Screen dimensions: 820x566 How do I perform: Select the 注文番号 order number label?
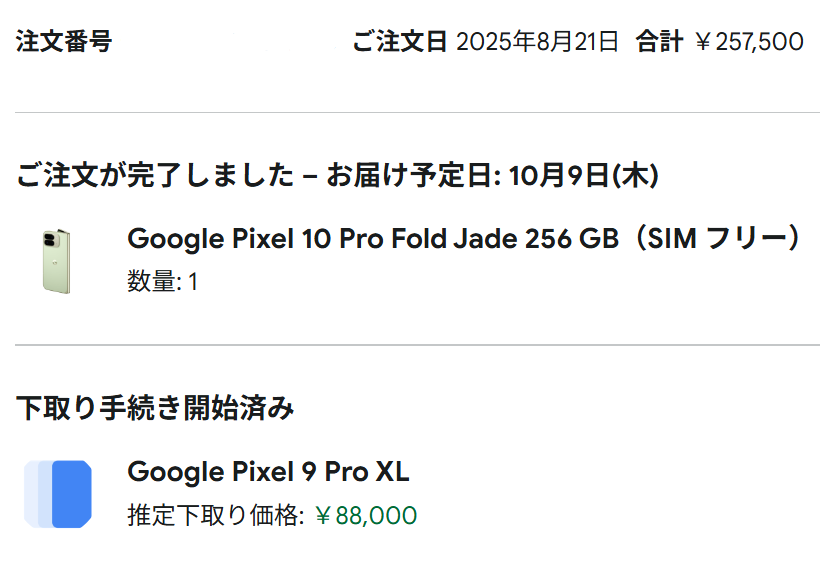(x=64, y=42)
